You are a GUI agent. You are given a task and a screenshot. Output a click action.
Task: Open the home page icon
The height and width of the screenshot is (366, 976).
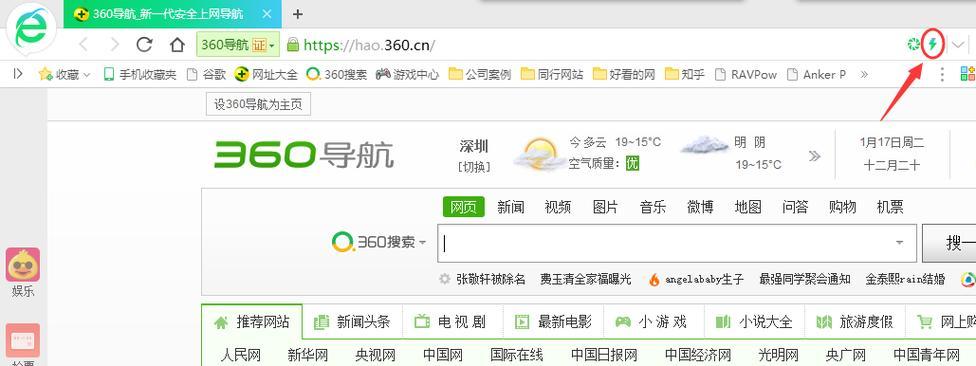click(177, 44)
